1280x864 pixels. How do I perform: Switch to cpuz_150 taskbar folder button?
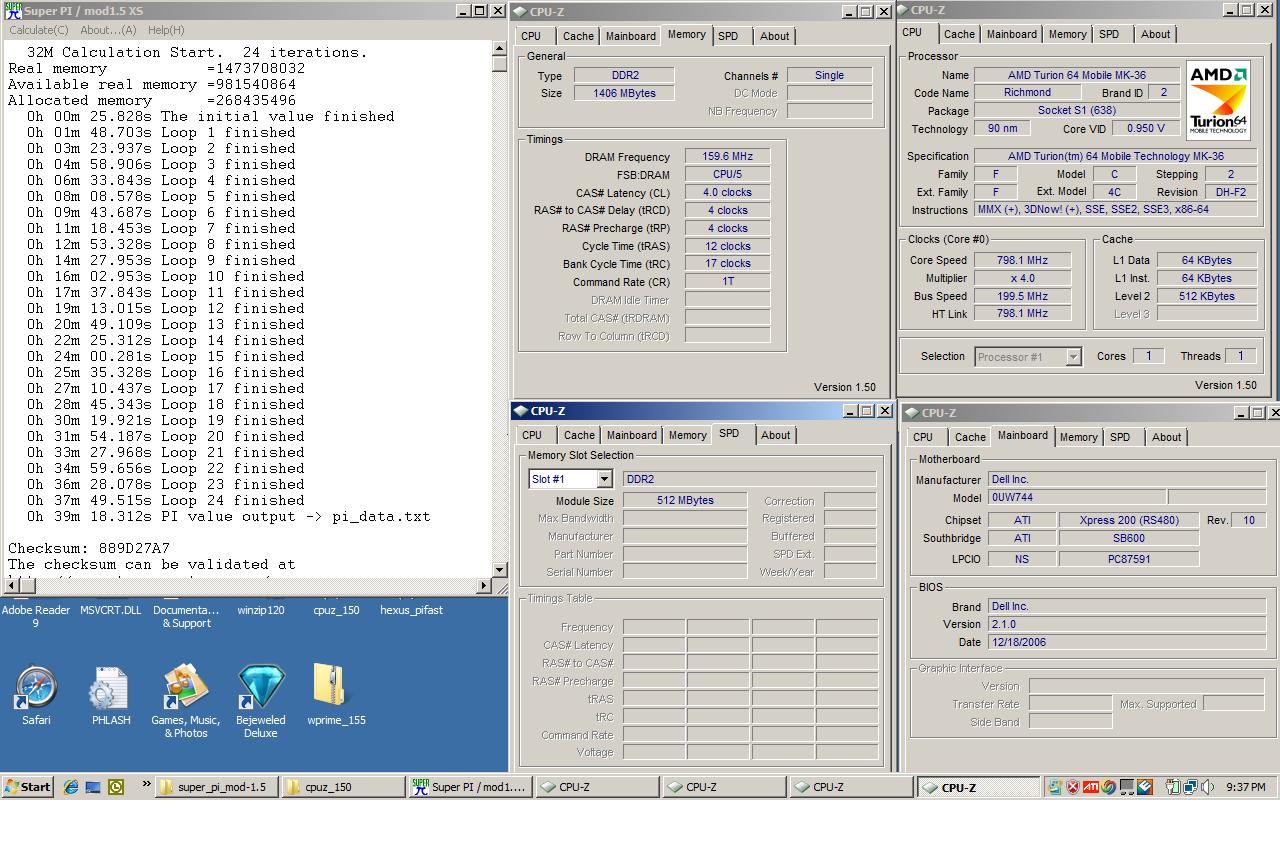(x=344, y=787)
